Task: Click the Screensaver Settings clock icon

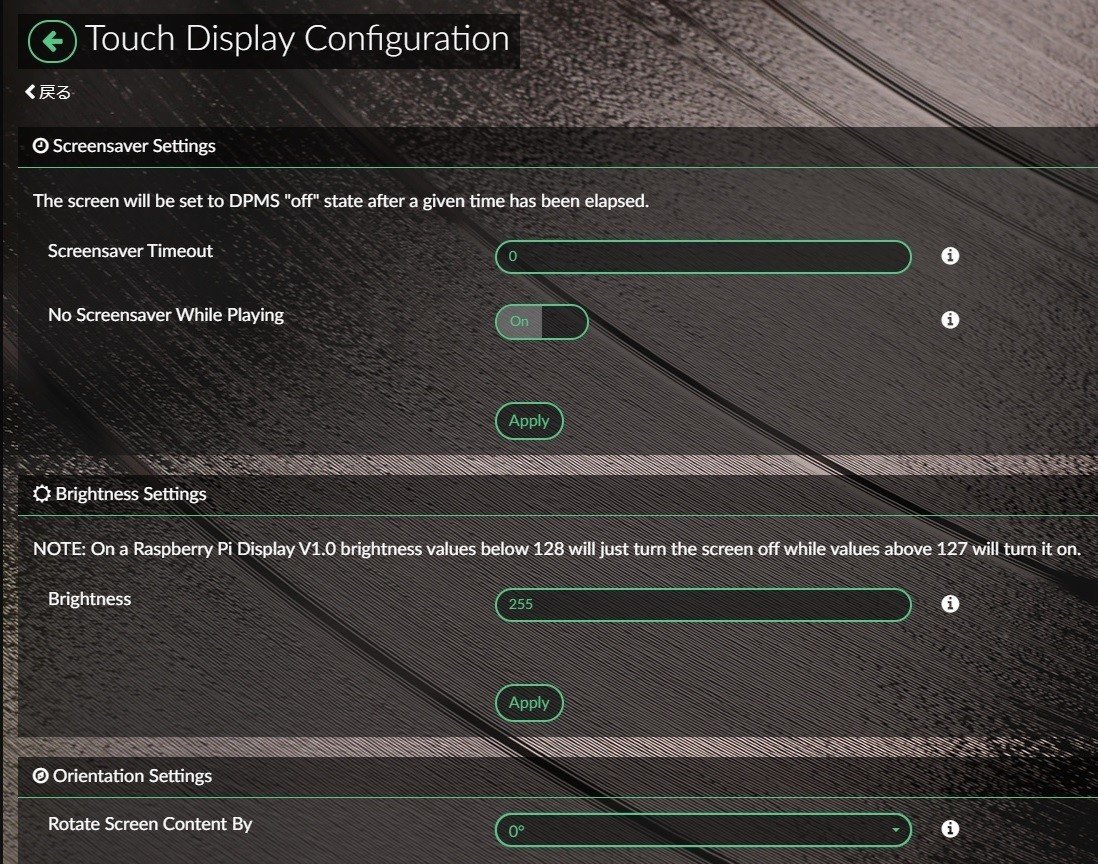Action: tap(41, 146)
